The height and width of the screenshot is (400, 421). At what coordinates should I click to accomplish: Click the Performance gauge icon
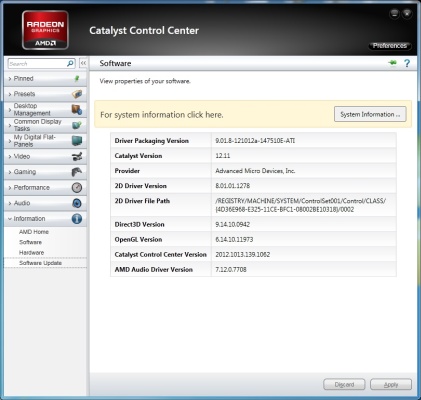[x=77, y=188]
